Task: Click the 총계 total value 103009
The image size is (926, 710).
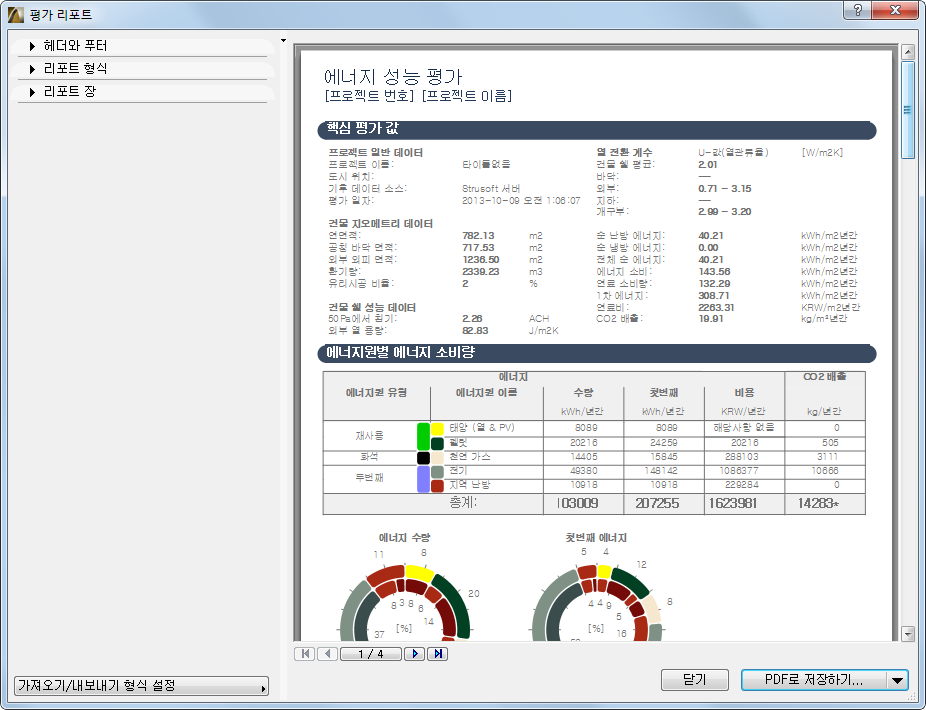Action: click(x=578, y=503)
